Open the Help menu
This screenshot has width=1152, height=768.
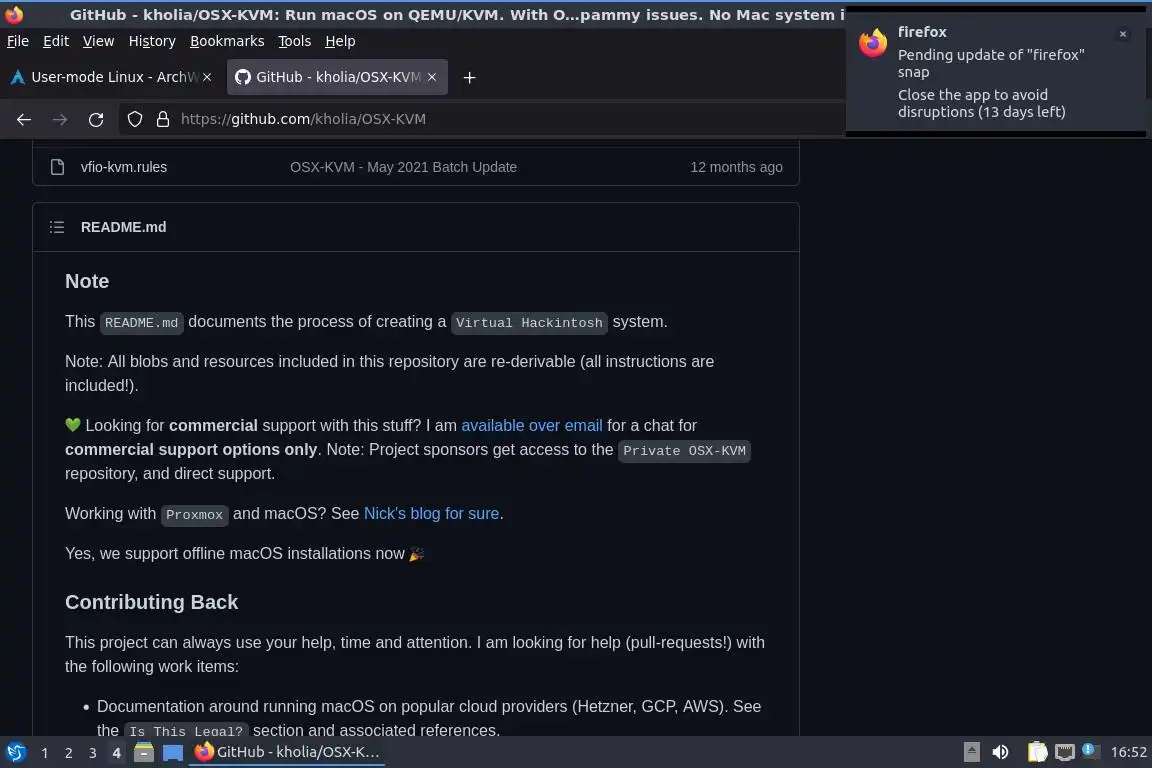click(x=340, y=41)
